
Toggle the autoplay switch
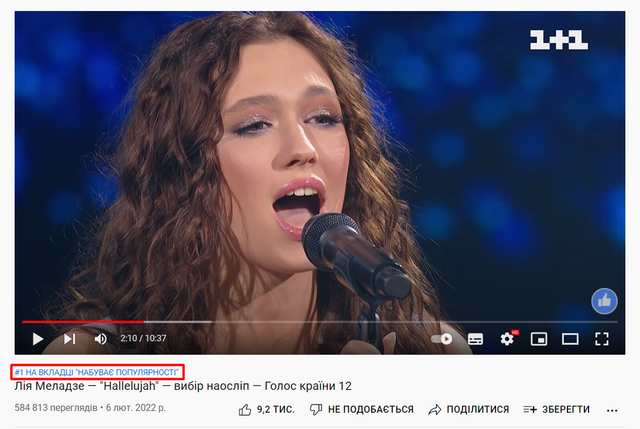[x=442, y=339]
